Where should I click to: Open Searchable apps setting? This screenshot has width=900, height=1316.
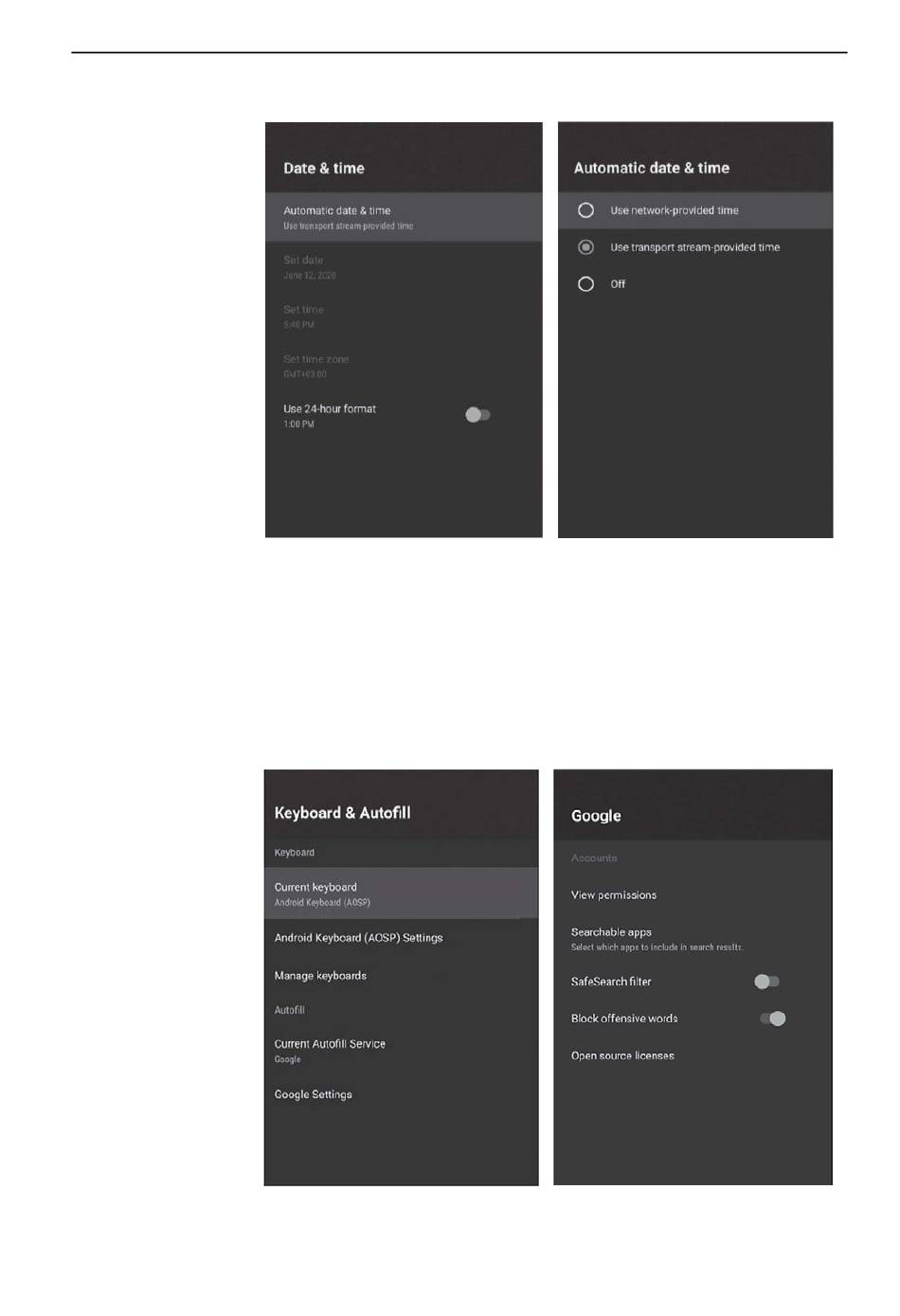coord(693,939)
